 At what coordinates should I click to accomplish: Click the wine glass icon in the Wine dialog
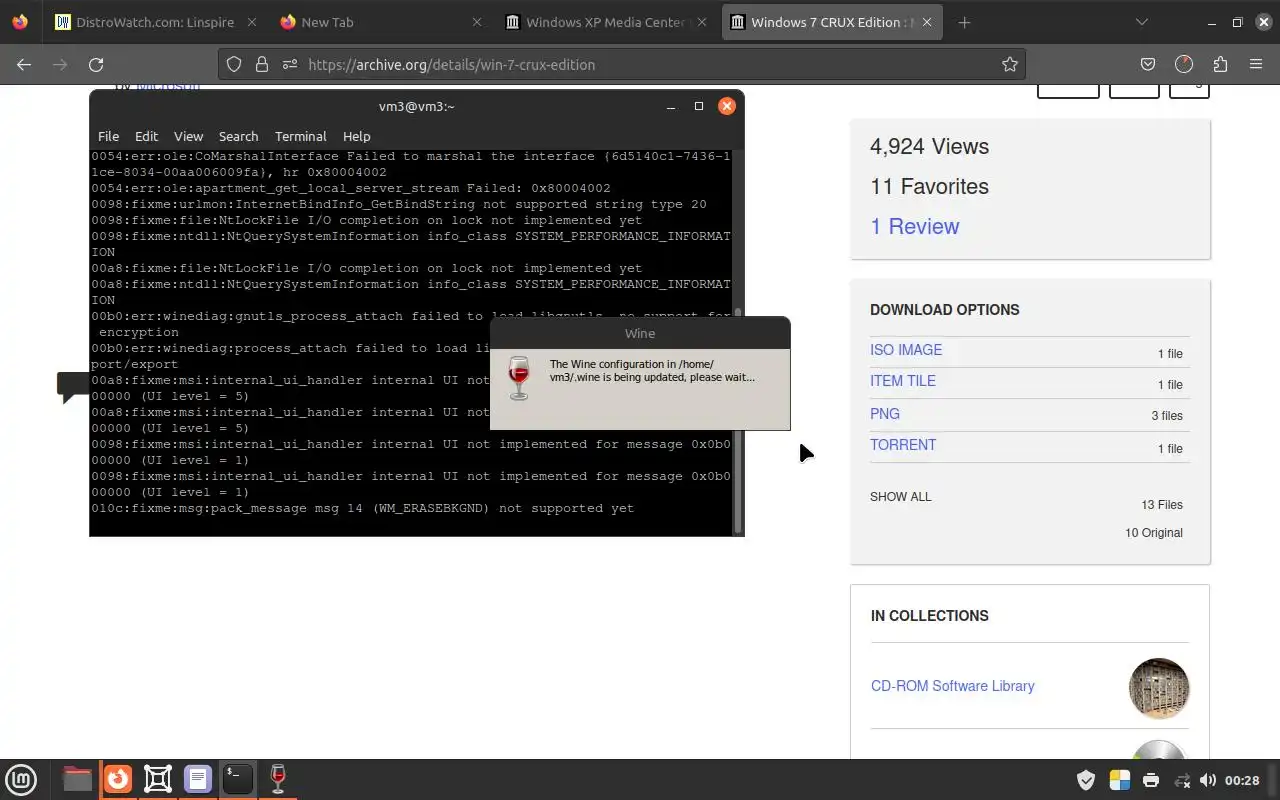pyautogui.click(x=518, y=378)
